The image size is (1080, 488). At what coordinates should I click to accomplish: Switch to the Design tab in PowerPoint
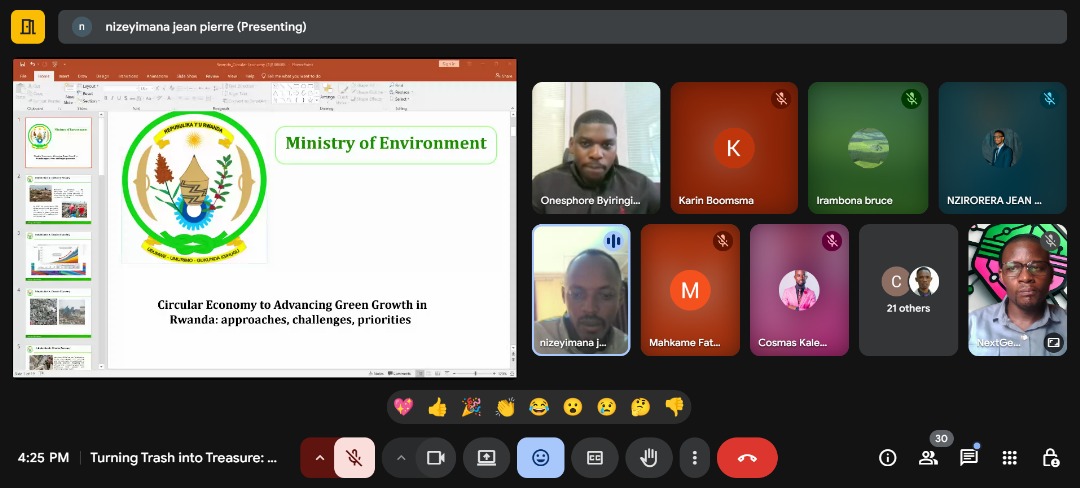pyautogui.click(x=102, y=76)
